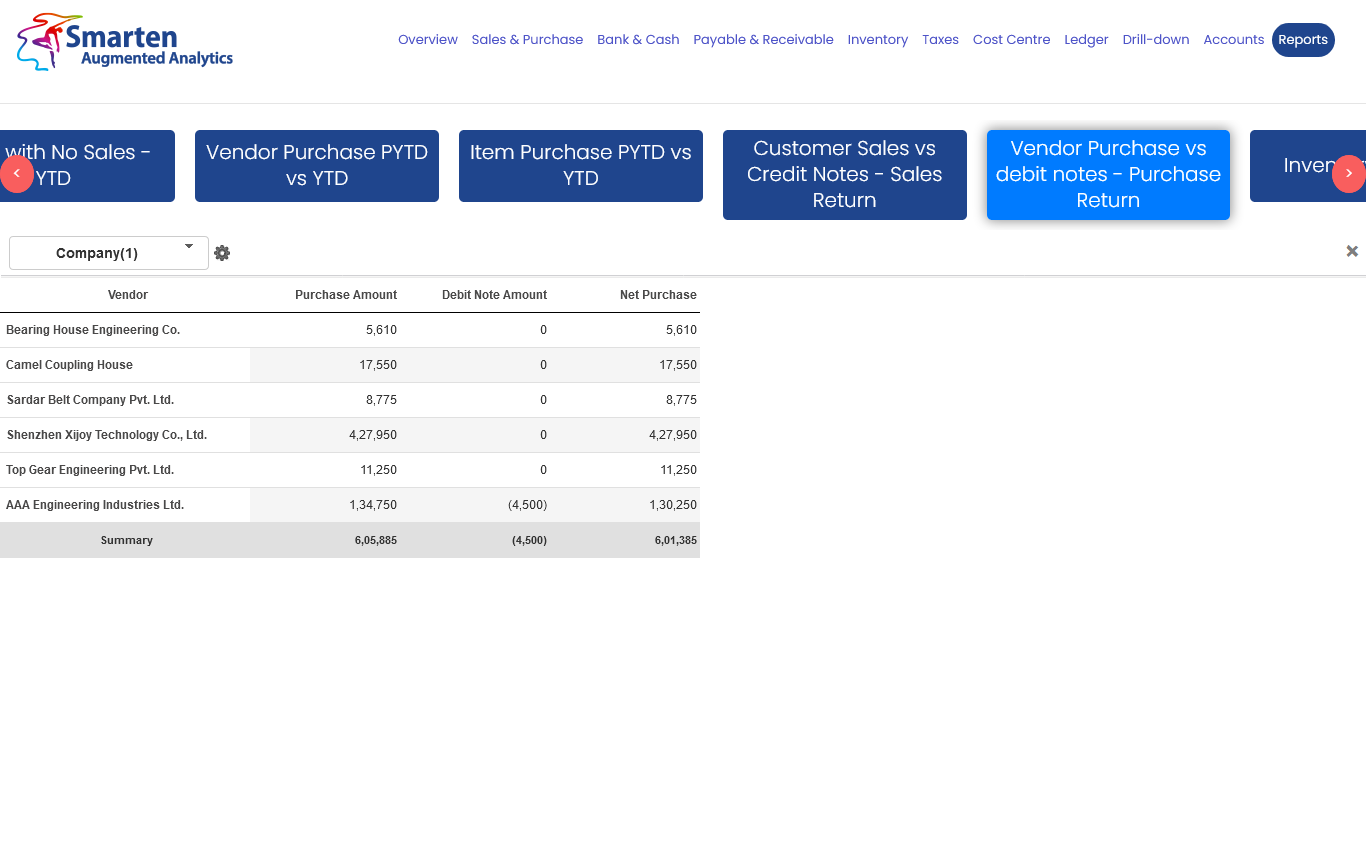
Task: Navigate to Accounts
Action: [1233, 40]
